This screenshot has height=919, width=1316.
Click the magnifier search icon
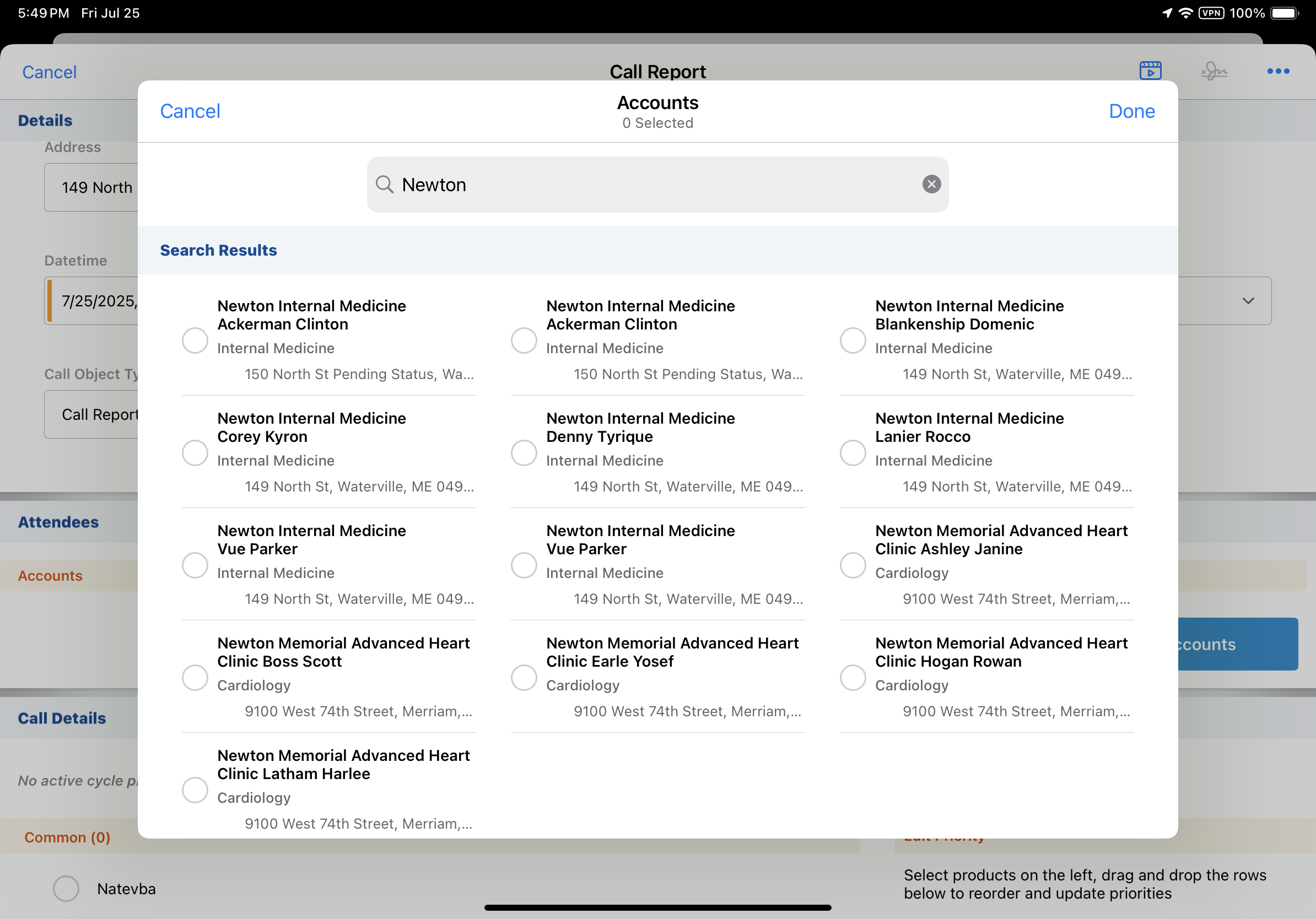pyautogui.click(x=384, y=185)
